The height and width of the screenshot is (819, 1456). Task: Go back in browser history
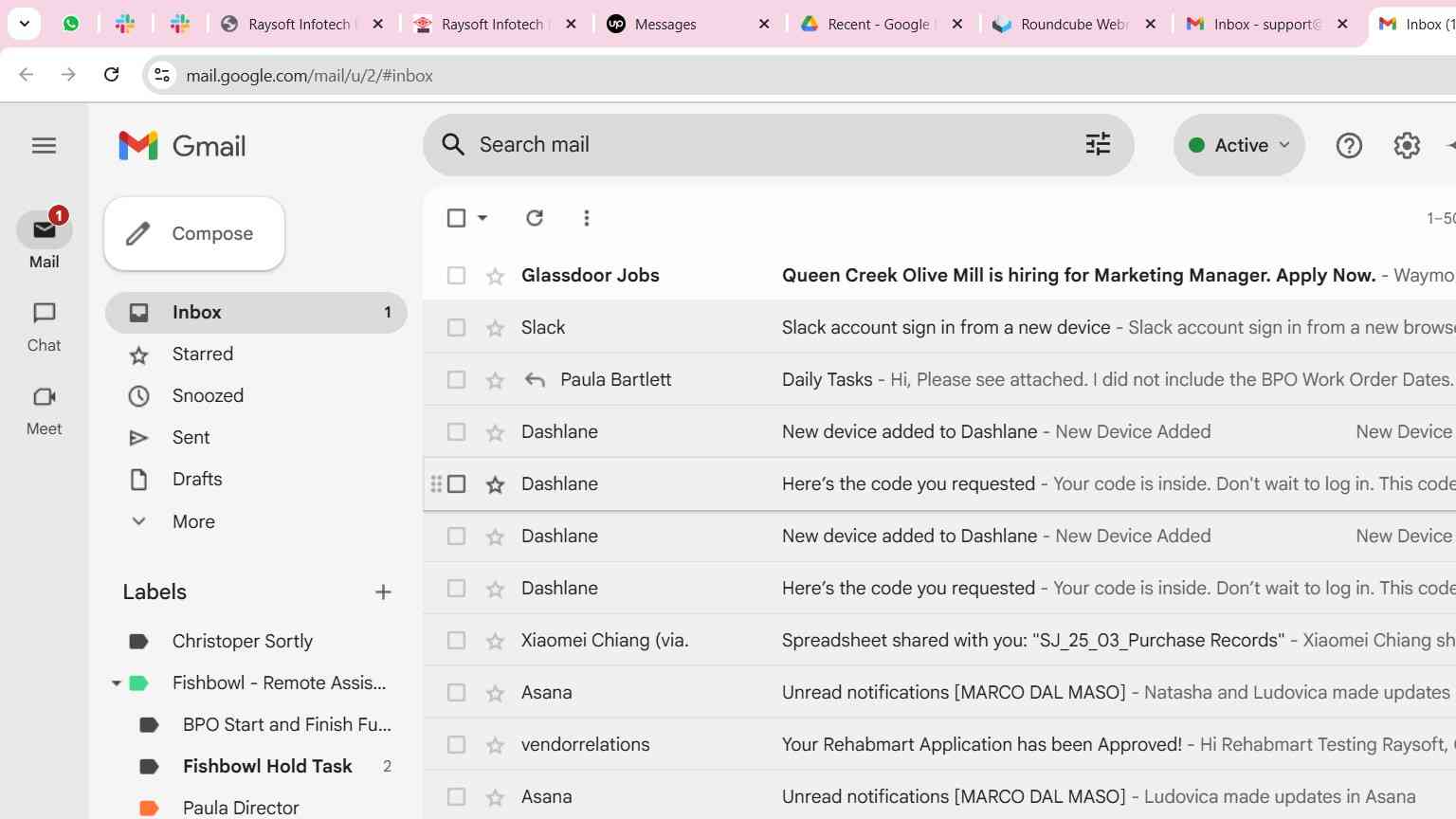pos(27,75)
